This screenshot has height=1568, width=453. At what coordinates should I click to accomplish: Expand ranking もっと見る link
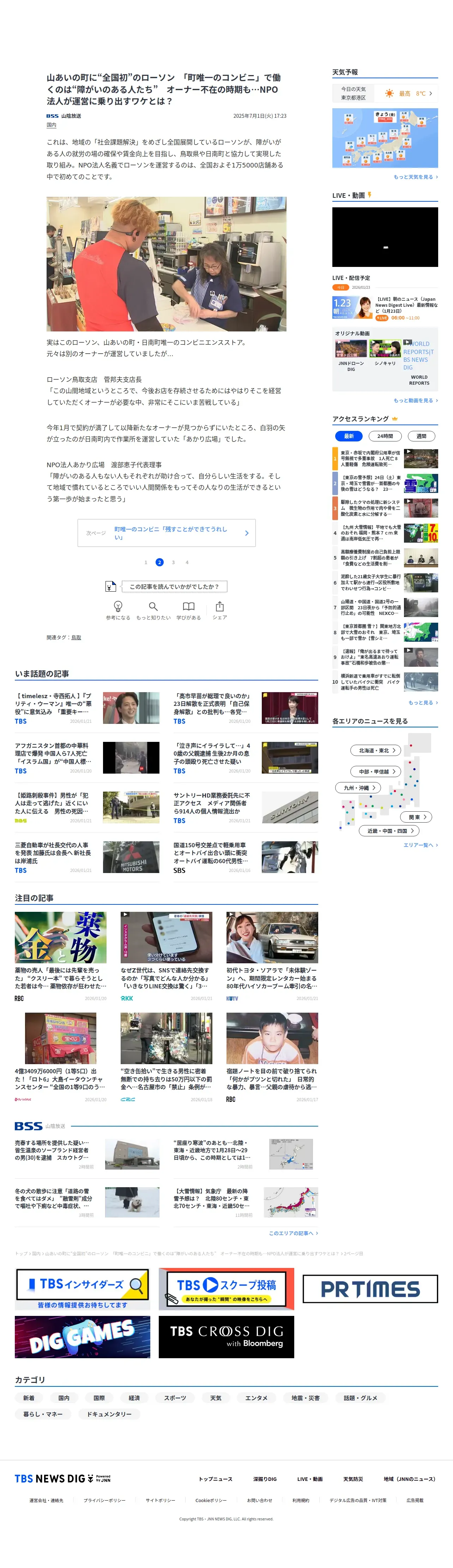pos(423,702)
